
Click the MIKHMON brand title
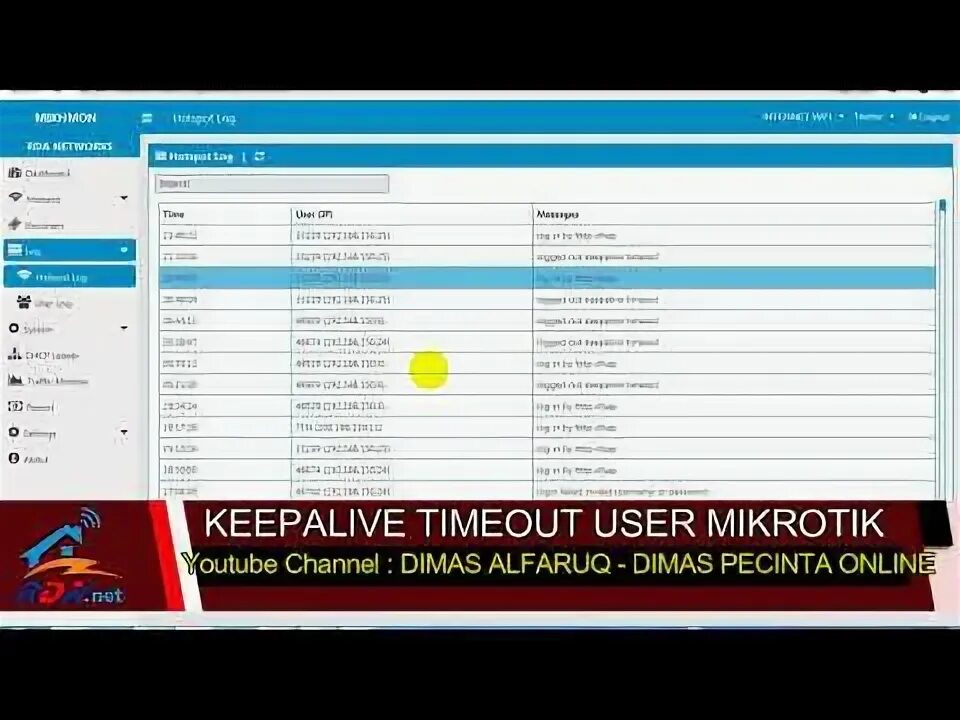point(66,118)
